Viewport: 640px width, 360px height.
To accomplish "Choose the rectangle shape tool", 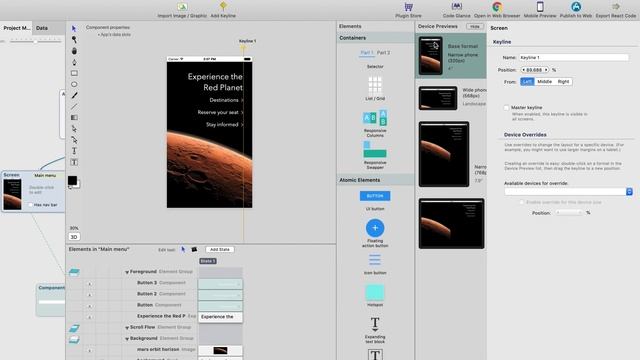I will click(74, 73).
